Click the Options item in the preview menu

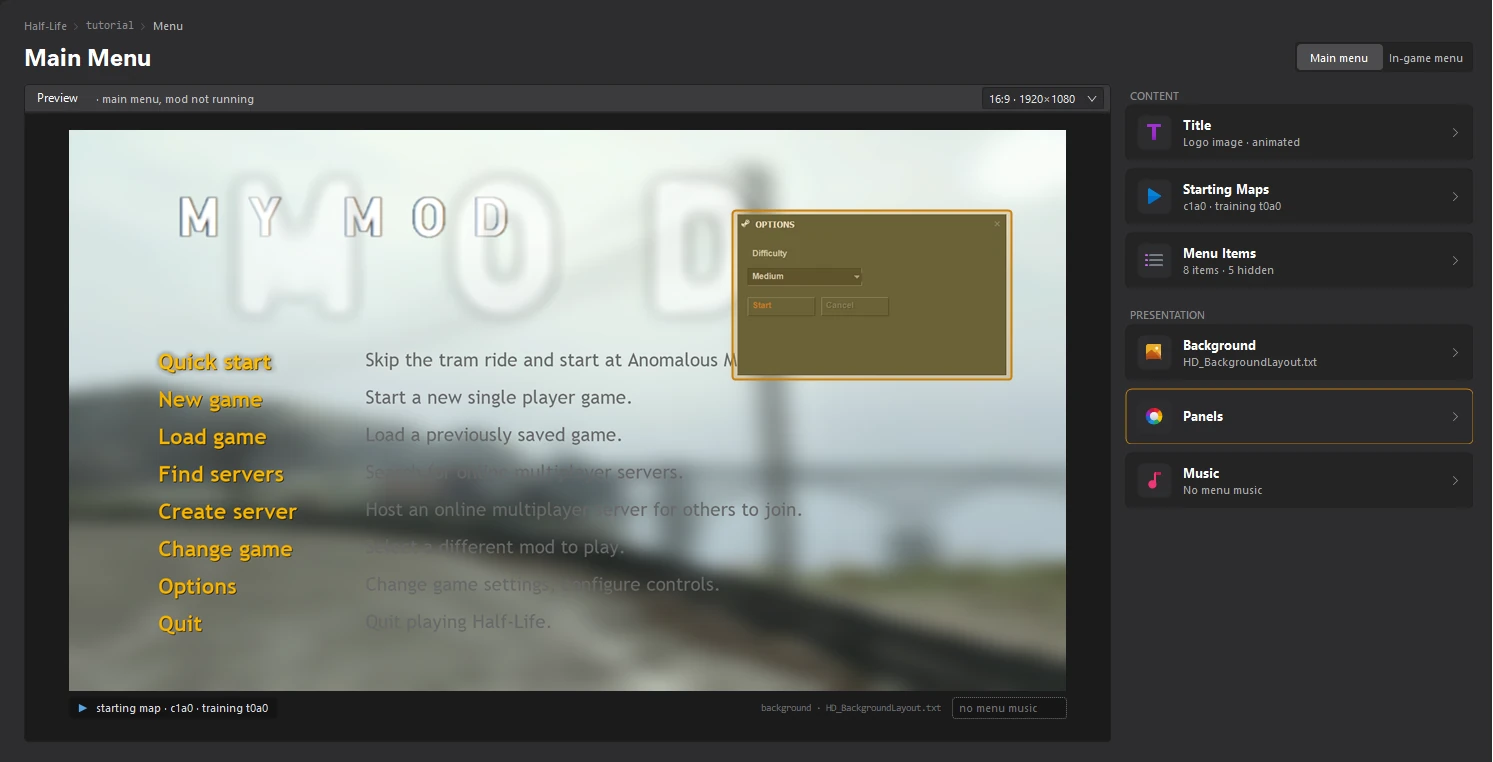197,586
